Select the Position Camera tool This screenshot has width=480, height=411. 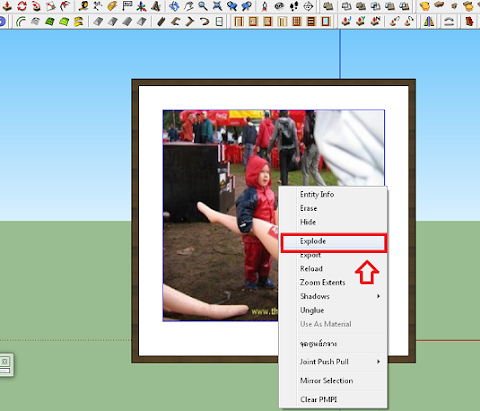pyautogui.click(x=265, y=6)
